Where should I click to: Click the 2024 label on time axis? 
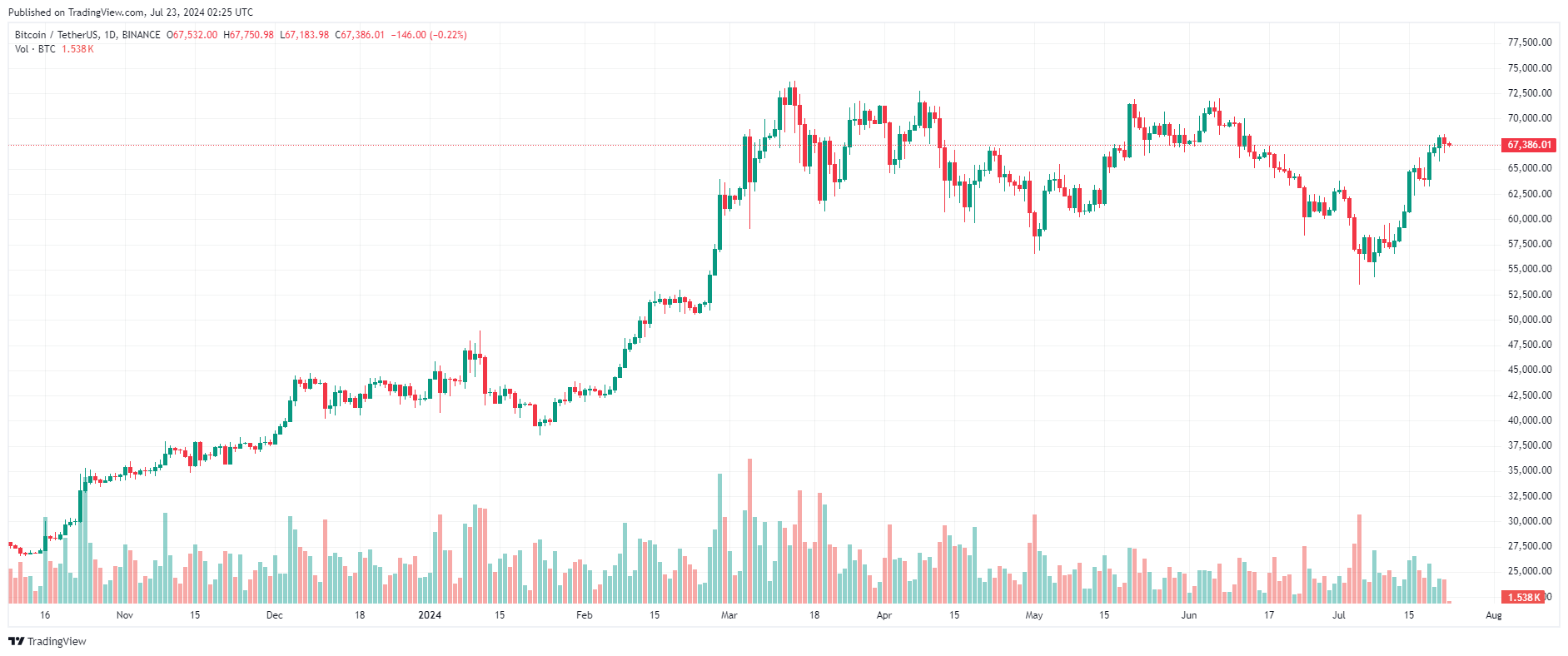(x=430, y=615)
